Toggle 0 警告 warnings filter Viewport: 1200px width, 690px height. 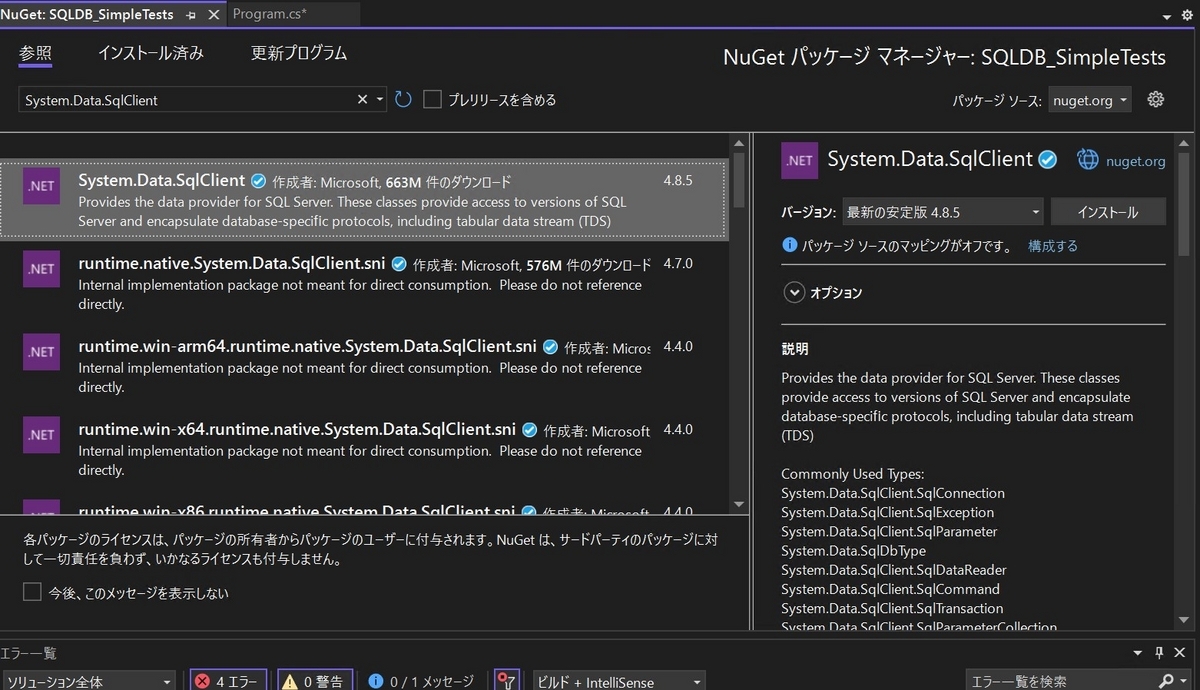pos(313,681)
